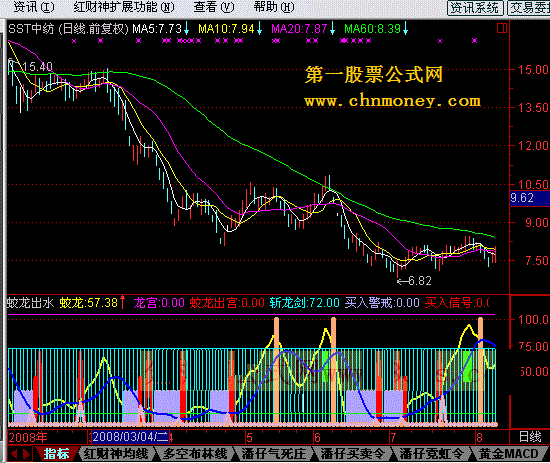Click the 13.50 price axis label
Screen dimensions: 550x463
[x=533, y=107]
